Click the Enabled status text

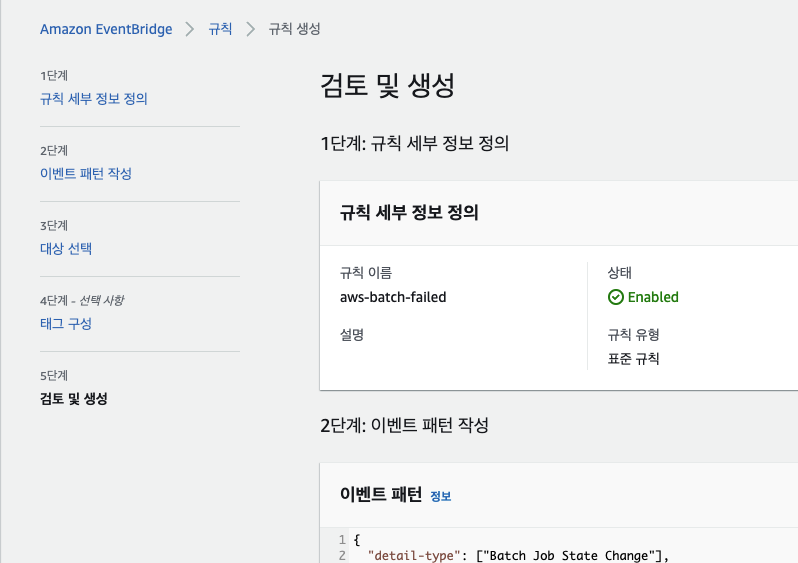653,297
